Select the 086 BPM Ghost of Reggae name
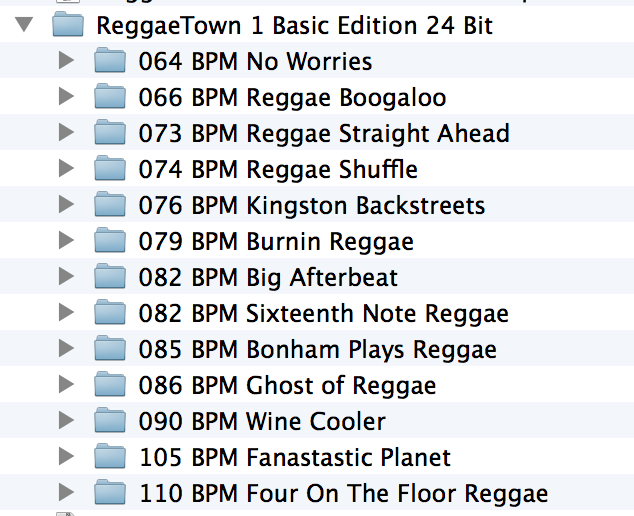 [287, 386]
